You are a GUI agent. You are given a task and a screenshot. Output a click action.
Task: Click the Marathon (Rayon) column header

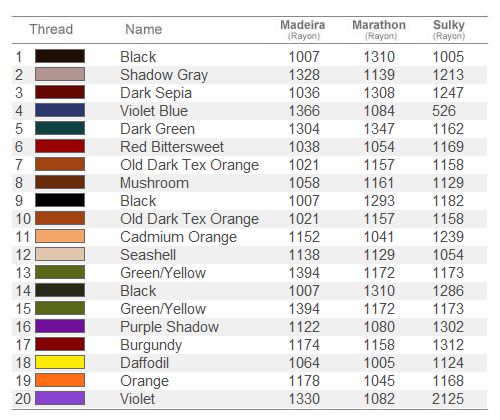(379, 30)
